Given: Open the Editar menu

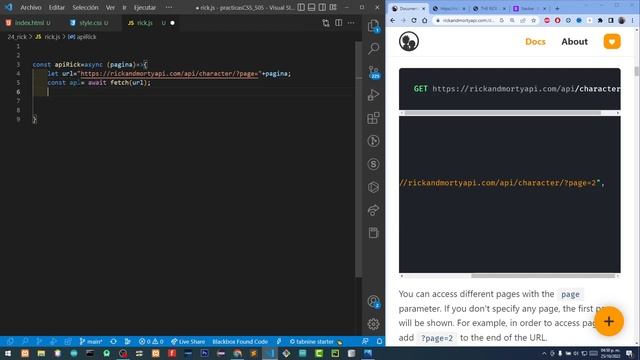Looking at the screenshot, I should coord(57,7).
